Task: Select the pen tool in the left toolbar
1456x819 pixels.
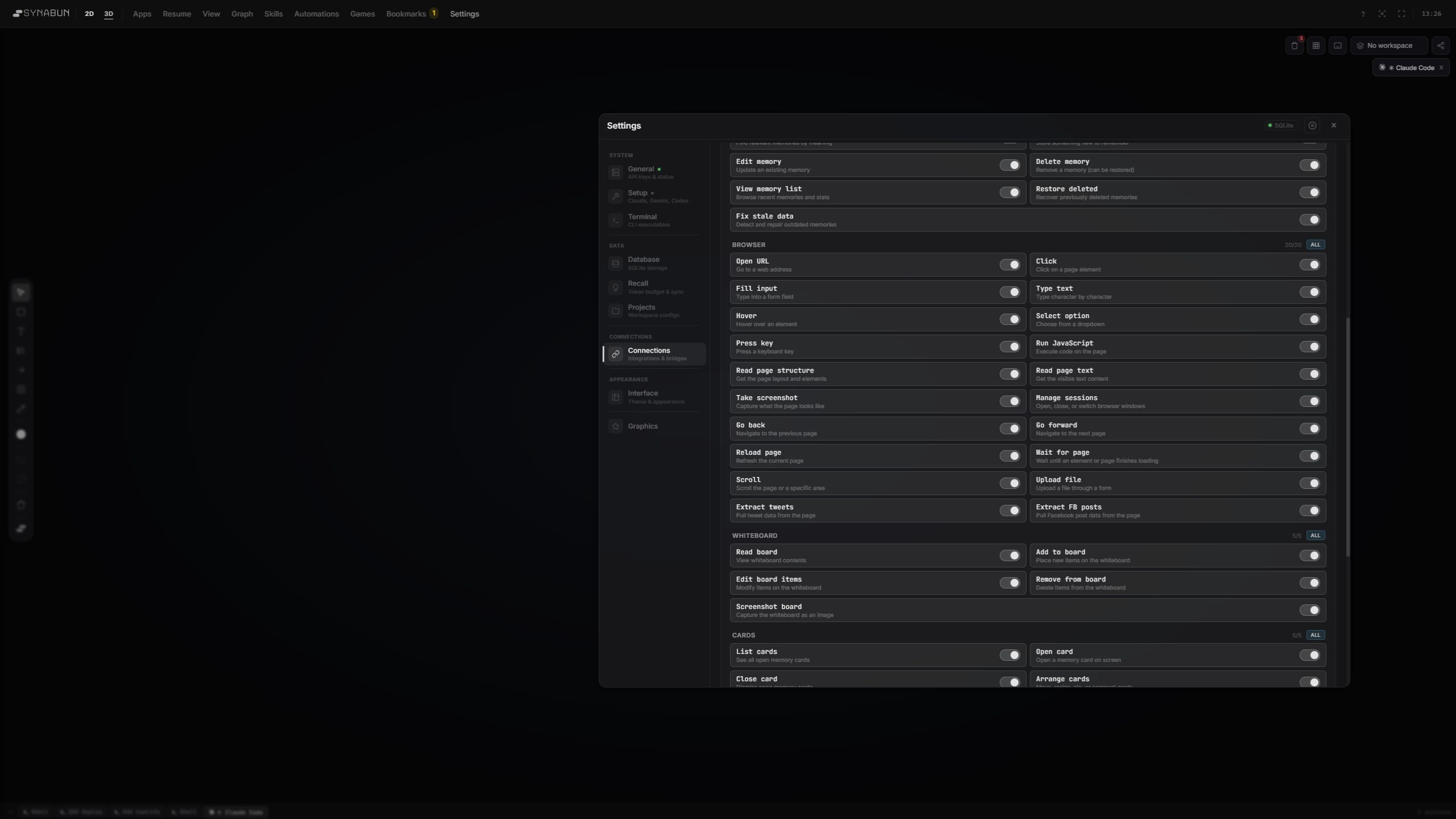Action: (x=21, y=408)
